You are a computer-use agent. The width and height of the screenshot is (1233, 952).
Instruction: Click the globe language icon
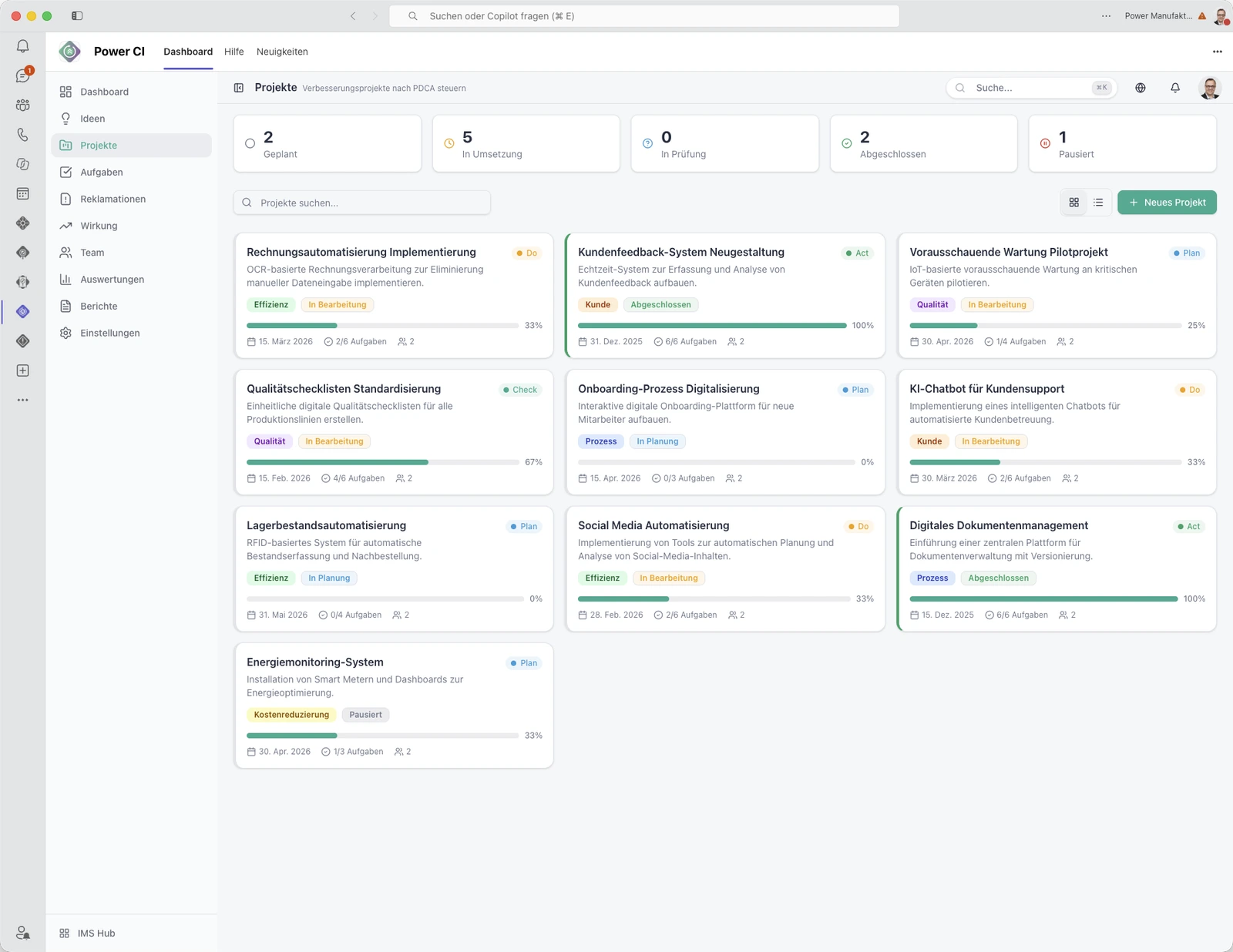[x=1141, y=88]
